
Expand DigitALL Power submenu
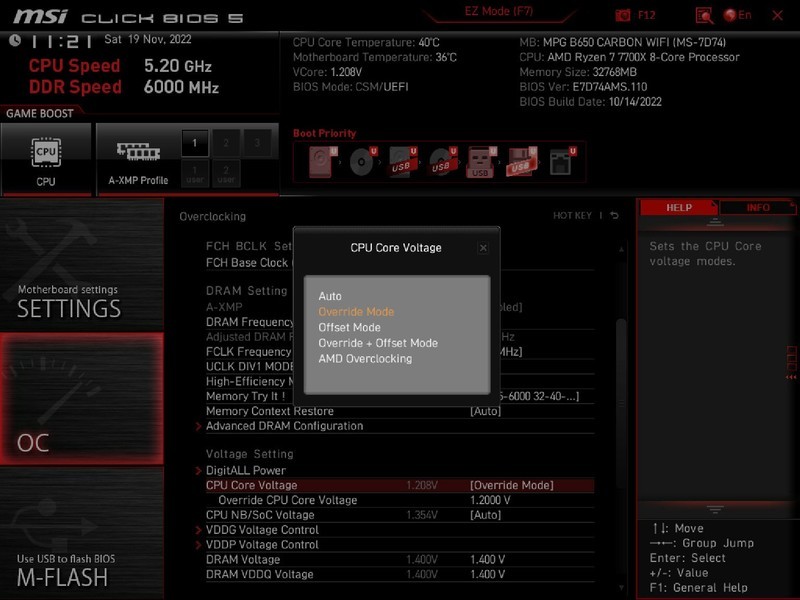(245, 470)
